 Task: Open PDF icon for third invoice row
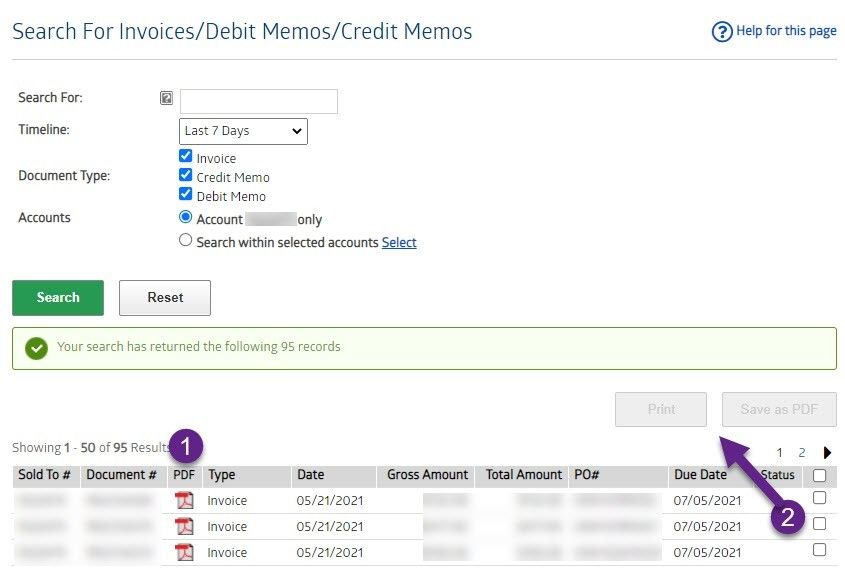pyautogui.click(x=184, y=553)
